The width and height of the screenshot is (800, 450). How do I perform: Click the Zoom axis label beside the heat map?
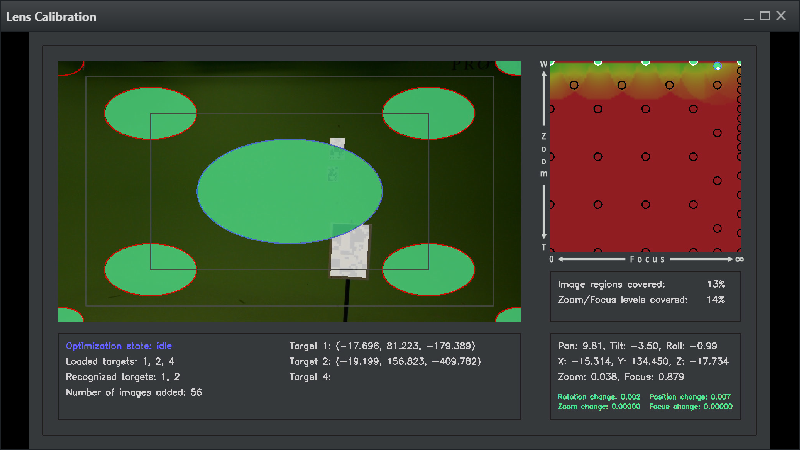pos(544,154)
